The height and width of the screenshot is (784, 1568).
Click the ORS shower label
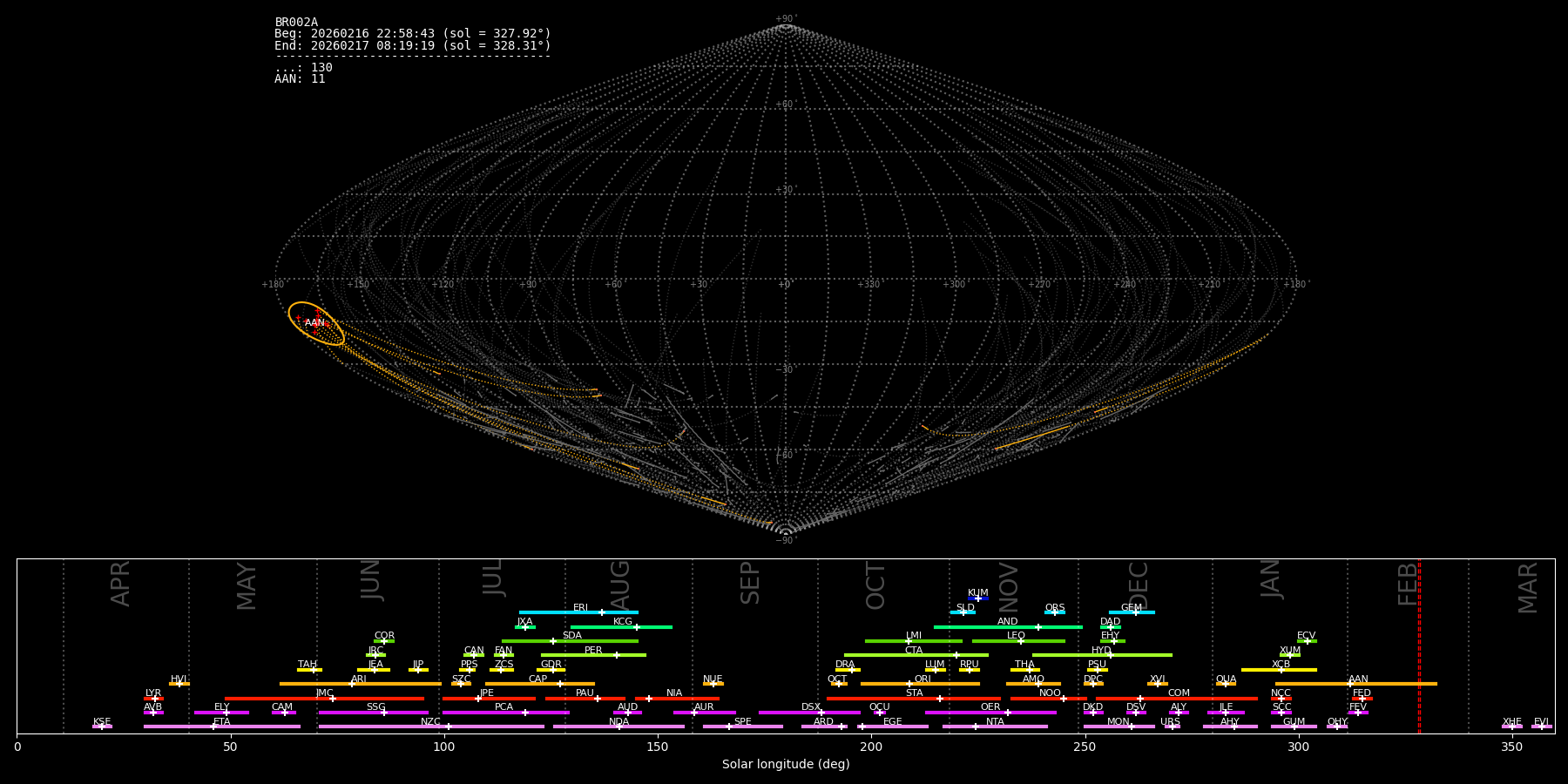tap(1055, 608)
